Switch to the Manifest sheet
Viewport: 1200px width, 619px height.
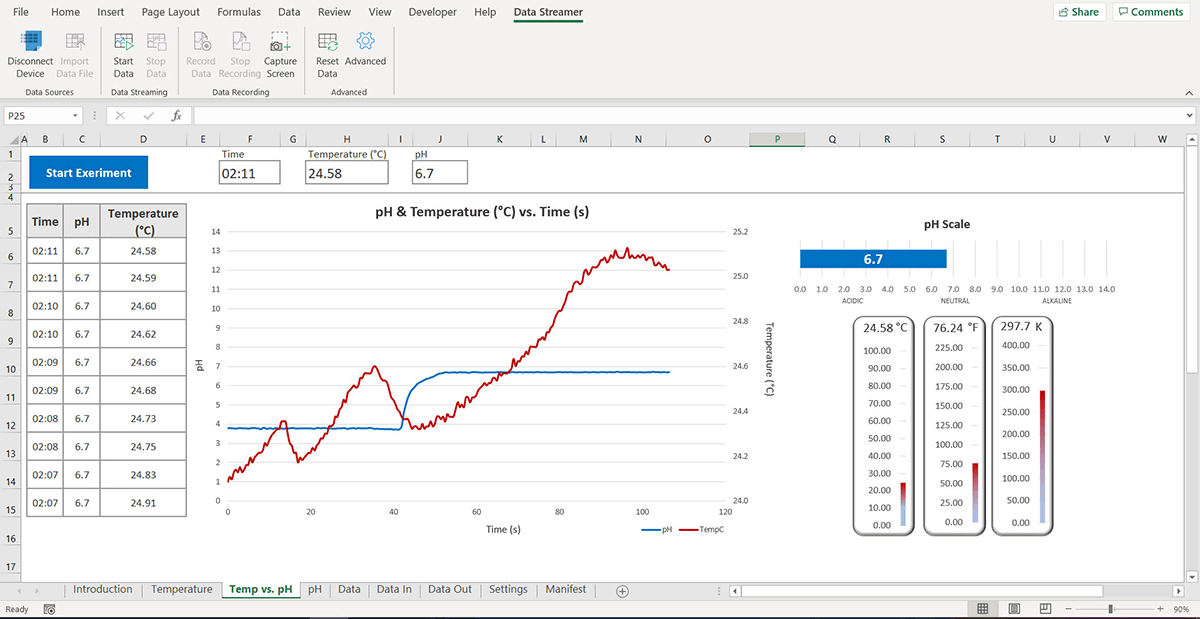[x=566, y=590]
